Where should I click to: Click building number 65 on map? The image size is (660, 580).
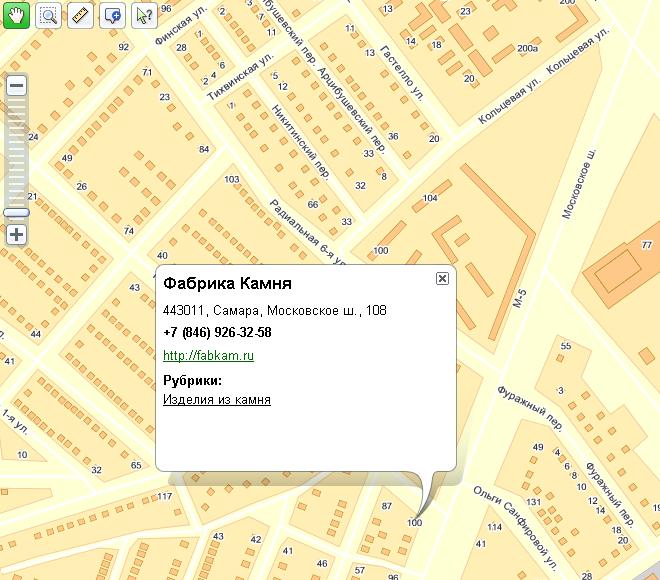[x=136, y=465]
